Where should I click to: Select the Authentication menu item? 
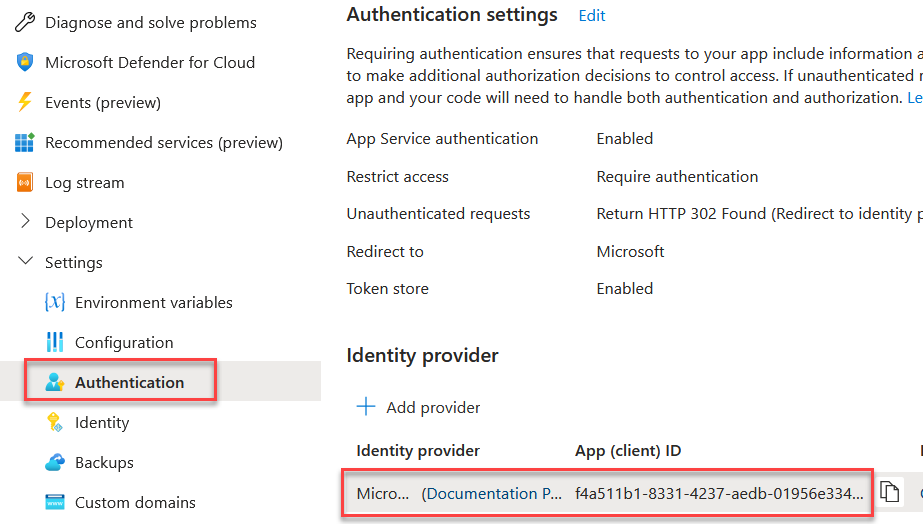pyautogui.click(x=130, y=383)
